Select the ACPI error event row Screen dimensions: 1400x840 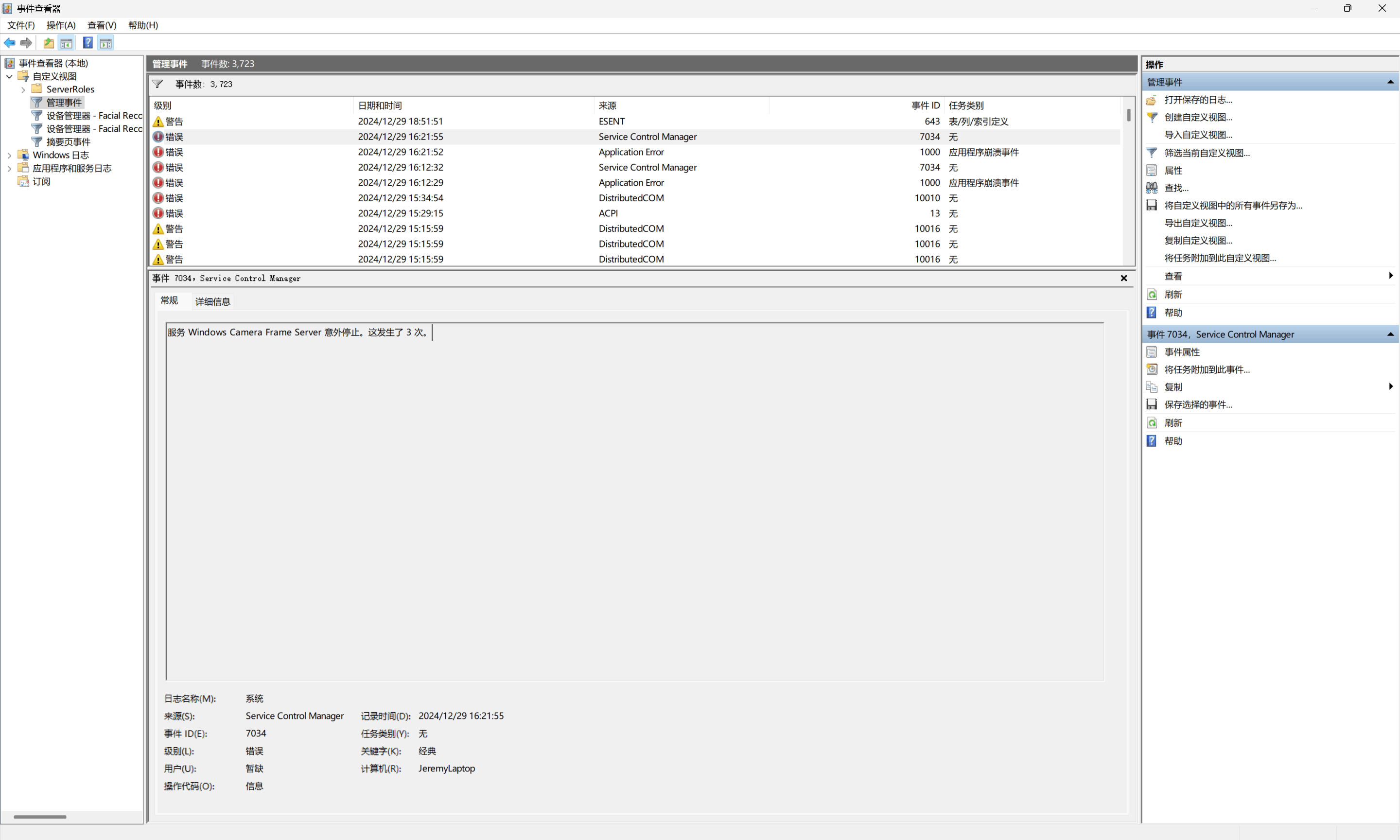608,213
